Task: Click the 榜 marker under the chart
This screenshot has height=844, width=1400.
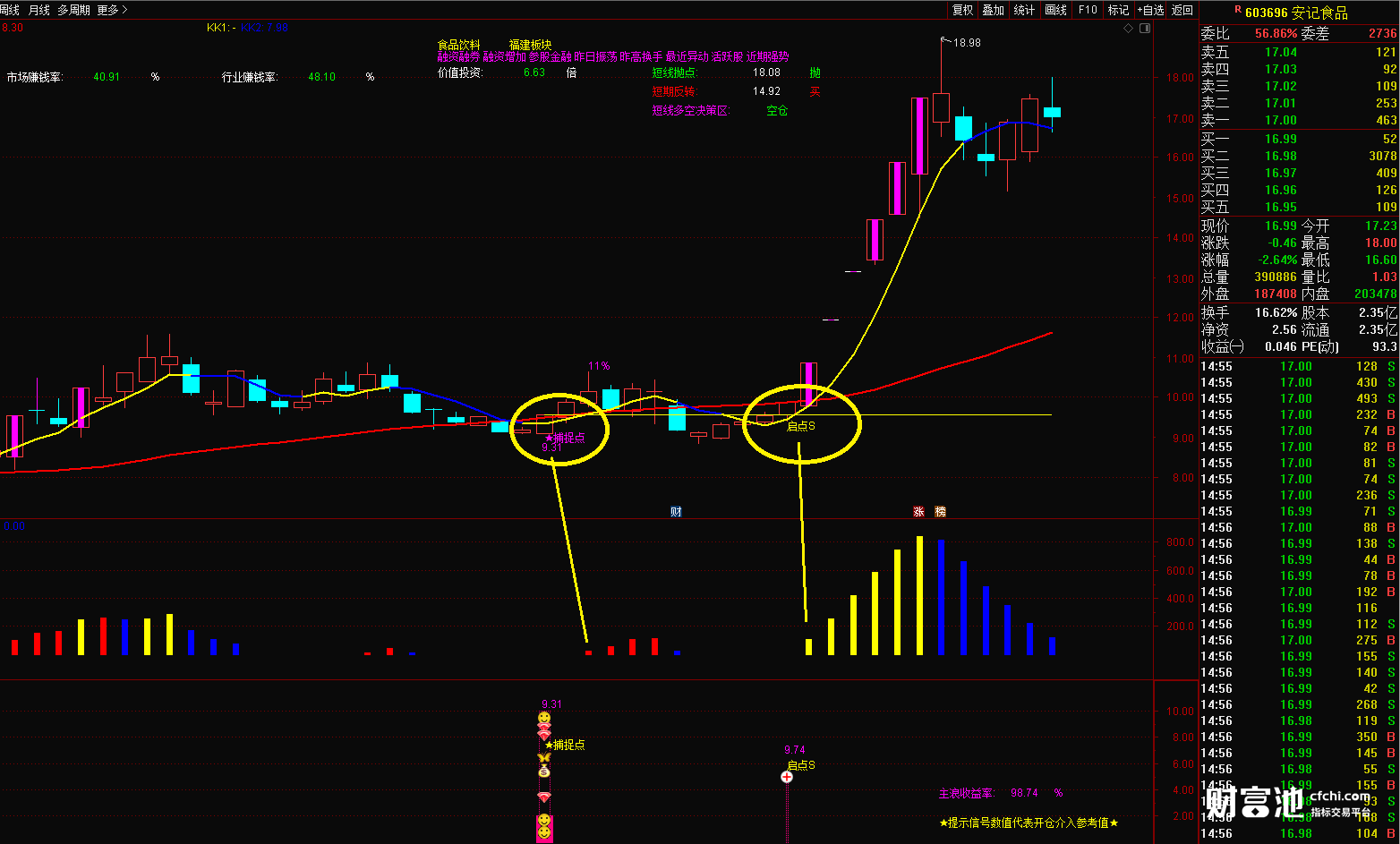Action: 940,512
